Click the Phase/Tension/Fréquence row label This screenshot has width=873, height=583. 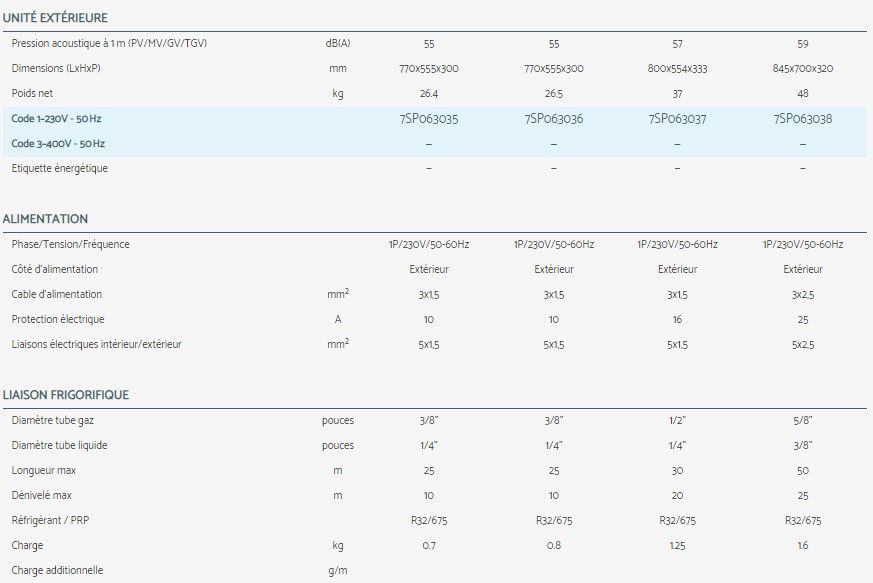pyautogui.click(x=71, y=244)
